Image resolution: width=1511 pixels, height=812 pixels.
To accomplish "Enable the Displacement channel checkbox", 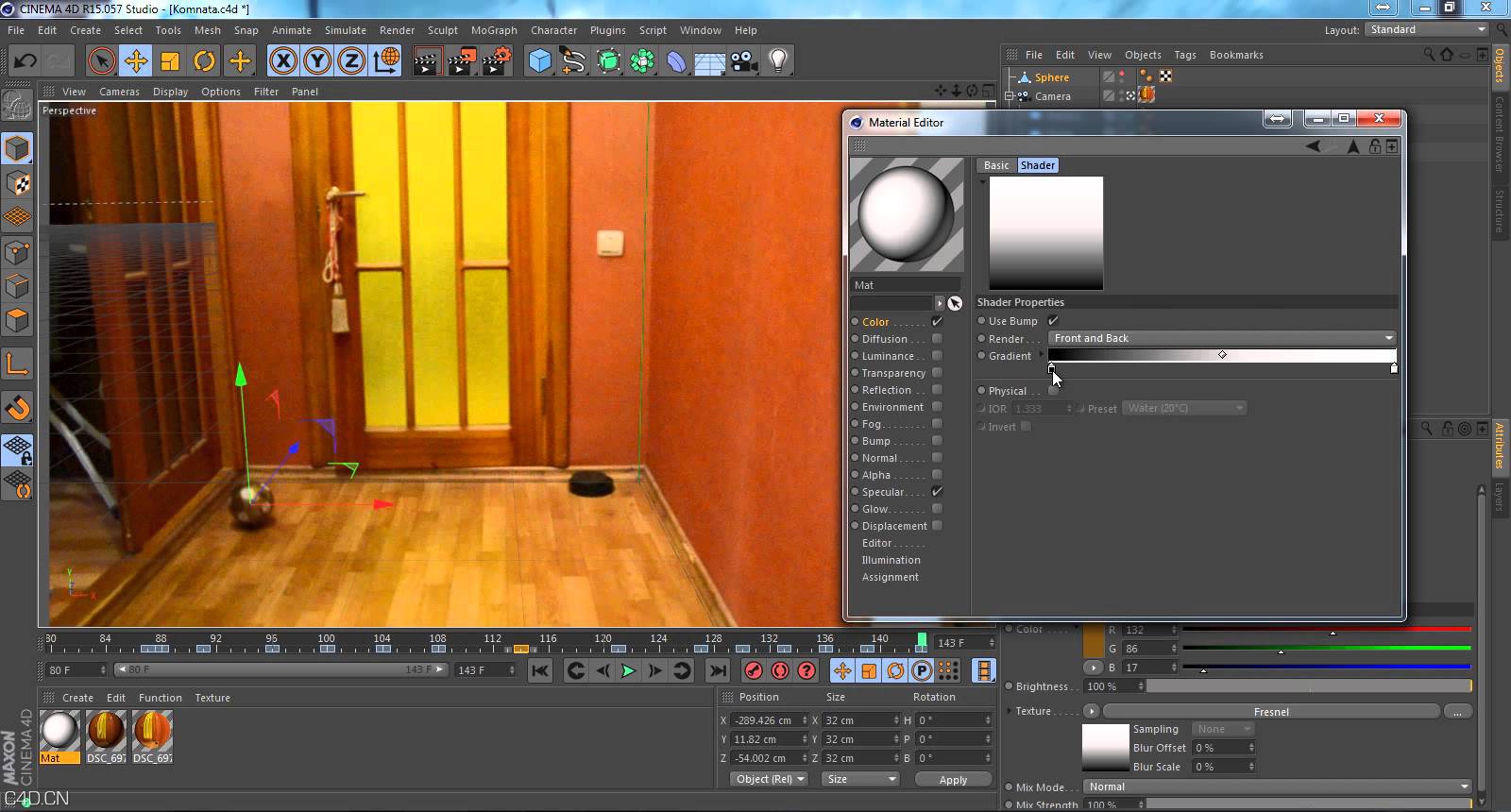I will coord(937,526).
